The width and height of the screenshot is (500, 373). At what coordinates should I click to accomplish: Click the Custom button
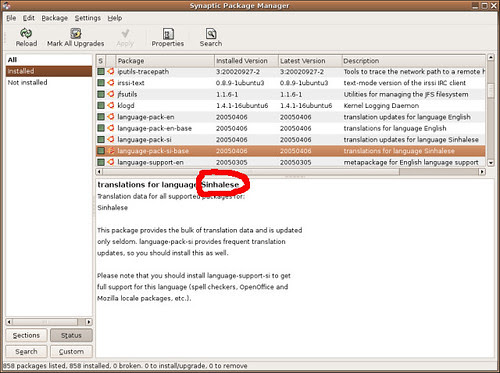(71, 351)
